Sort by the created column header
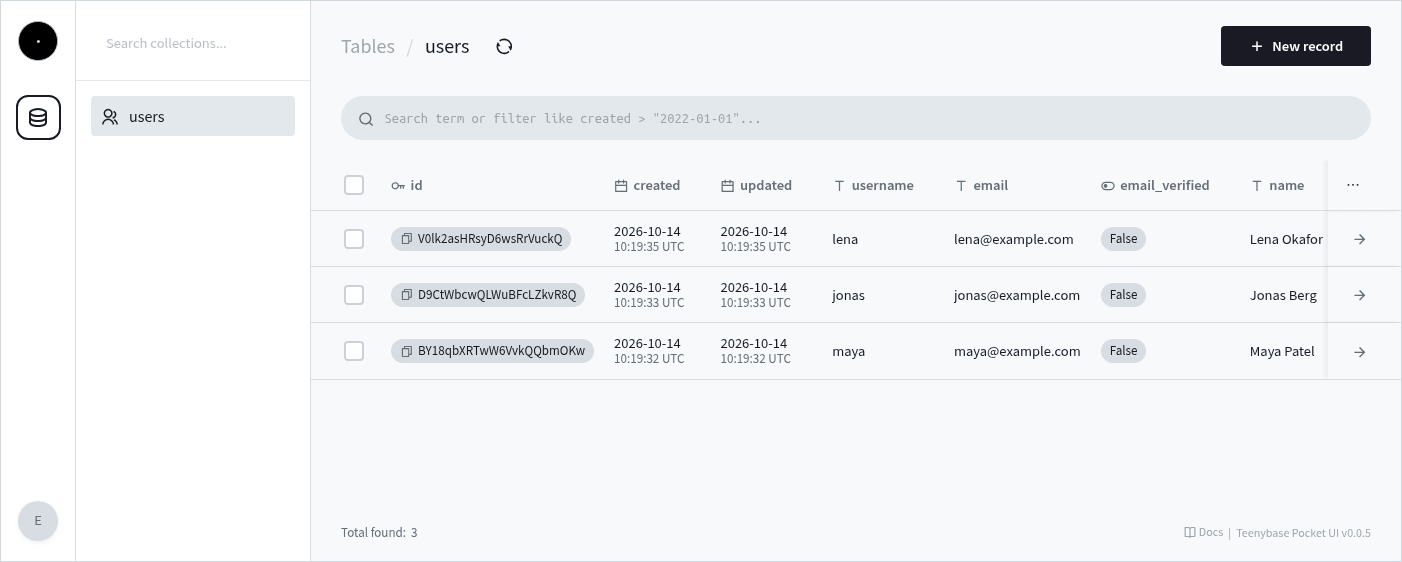The height and width of the screenshot is (562, 1402). pos(647,185)
